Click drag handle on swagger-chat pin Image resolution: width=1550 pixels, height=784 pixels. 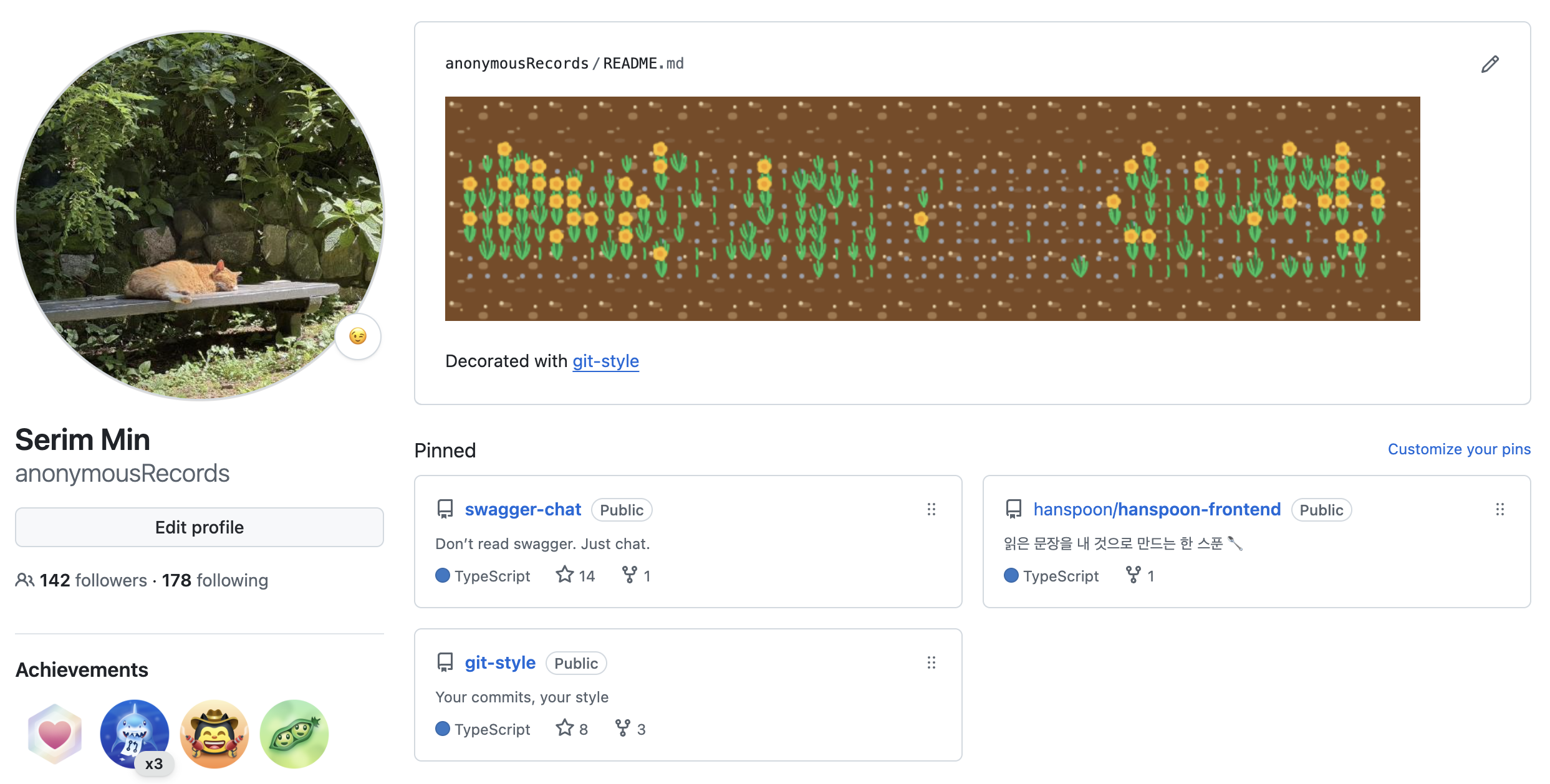pos(931,509)
